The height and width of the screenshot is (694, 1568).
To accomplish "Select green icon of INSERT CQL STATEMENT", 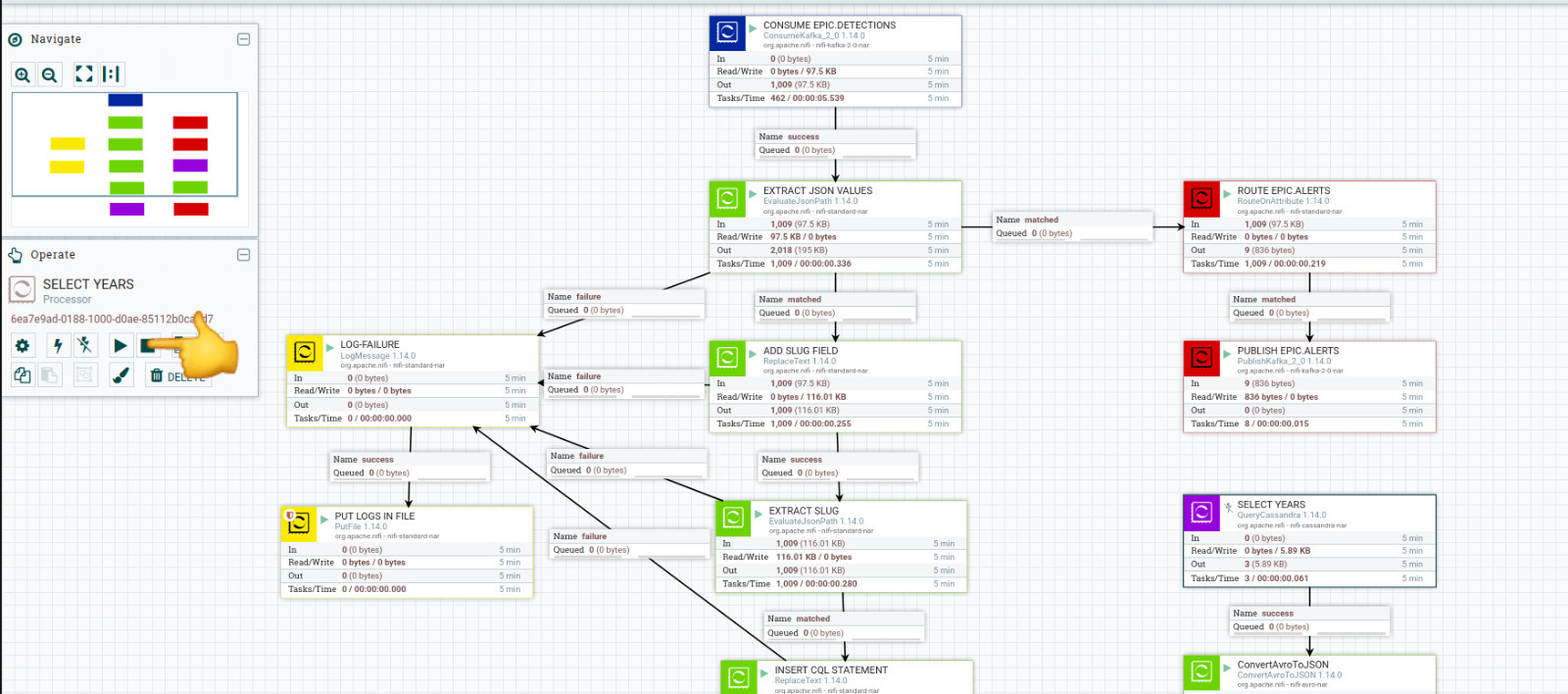I will 739,677.
